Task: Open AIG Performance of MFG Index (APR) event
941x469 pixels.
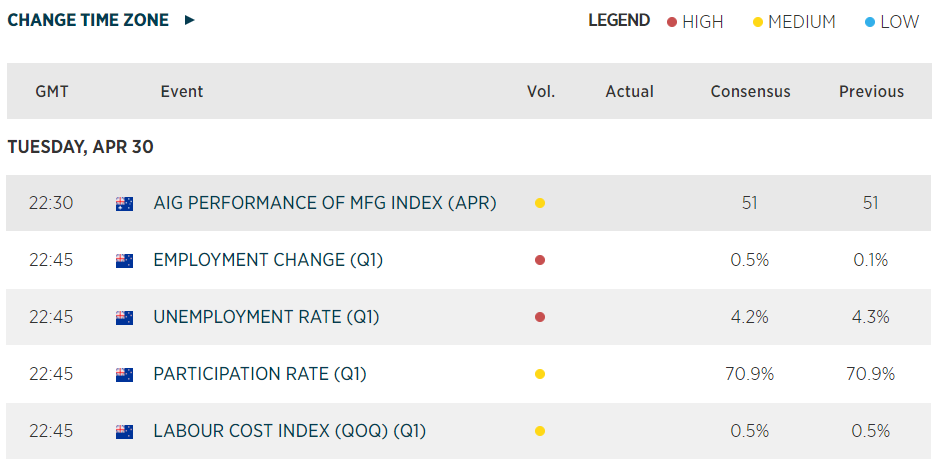Action: click(x=325, y=204)
